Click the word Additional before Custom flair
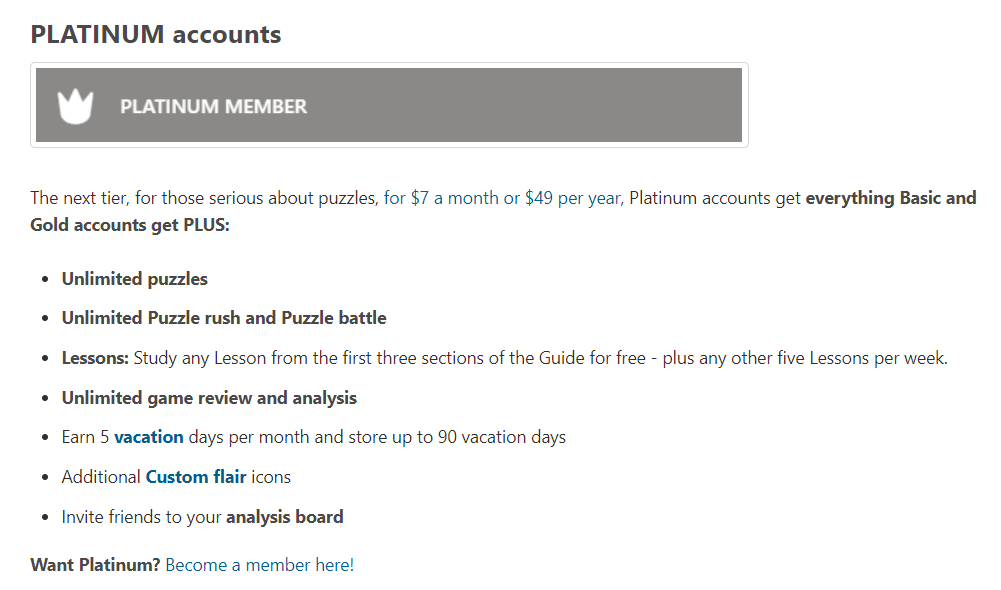This screenshot has height=590, width=1001. [x=100, y=477]
